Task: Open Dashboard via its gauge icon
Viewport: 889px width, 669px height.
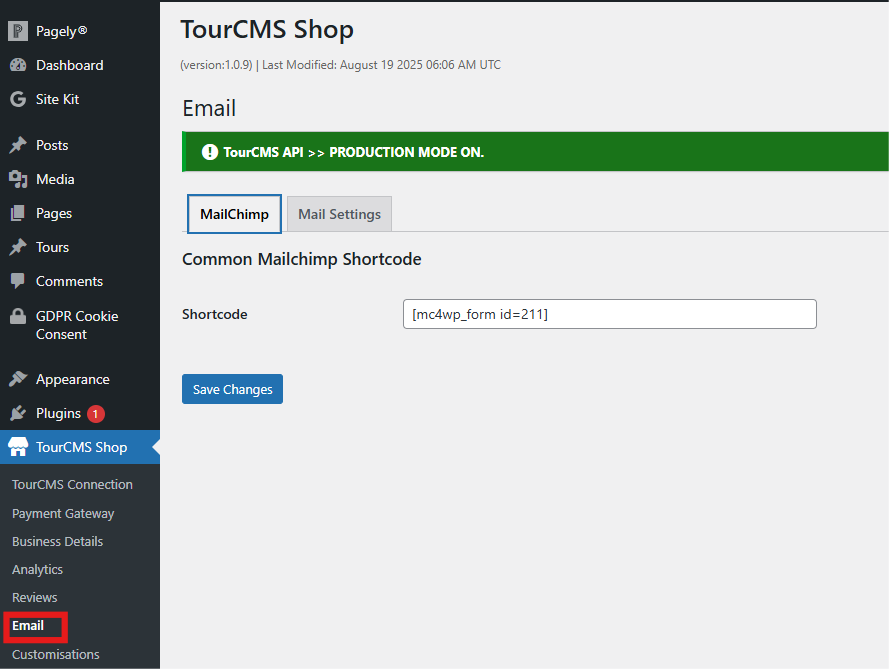Action: click(x=18, y=65)
